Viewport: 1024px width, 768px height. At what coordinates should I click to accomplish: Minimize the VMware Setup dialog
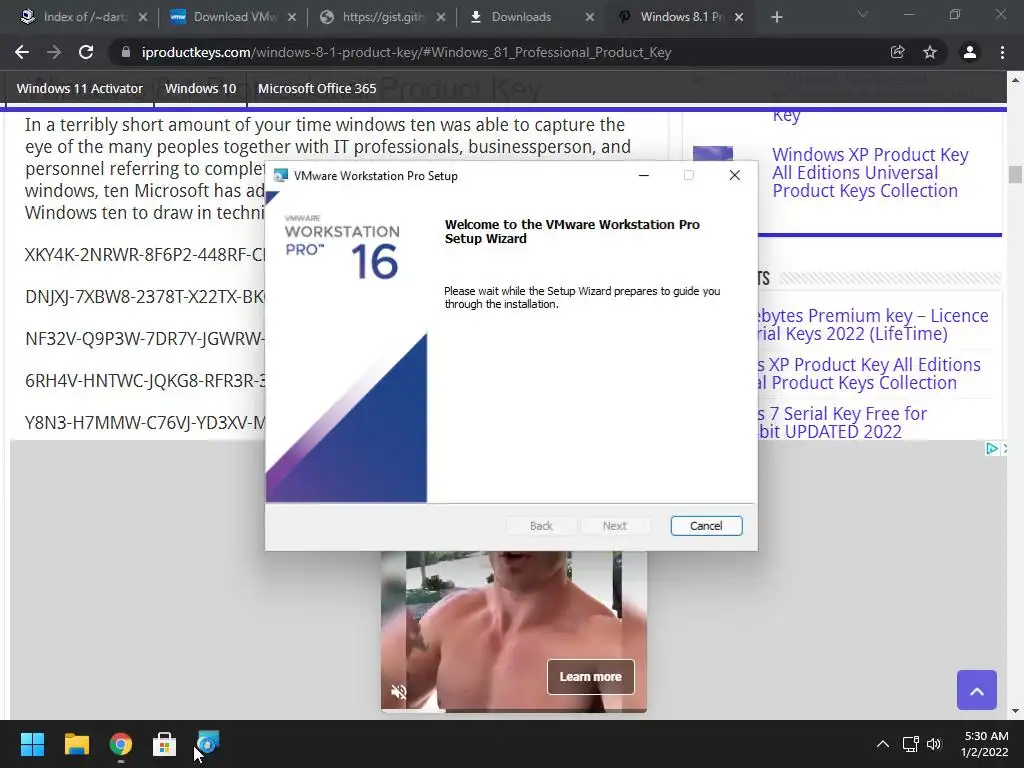pyautogui.click(x=644, y=175)
